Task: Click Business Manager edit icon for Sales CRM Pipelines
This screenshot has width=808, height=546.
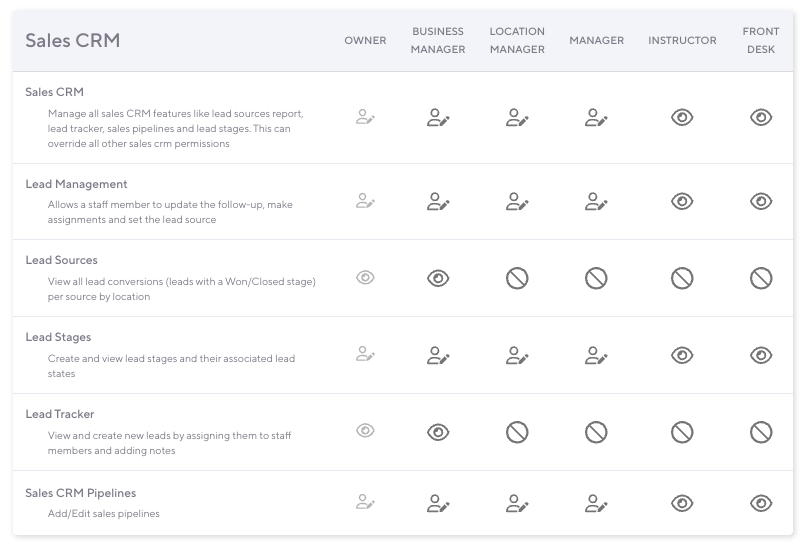Action: [x=438, y=503]
